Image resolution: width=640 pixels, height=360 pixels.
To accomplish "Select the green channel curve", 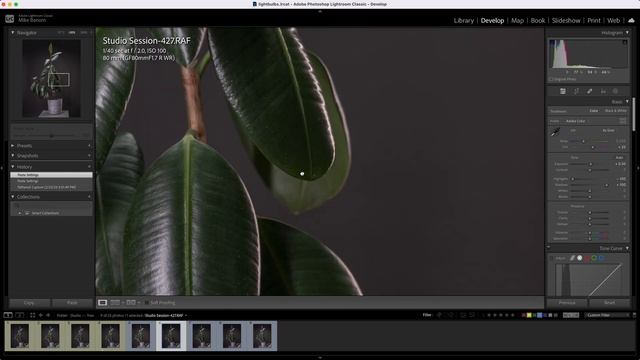I will (x=594, y=258).
